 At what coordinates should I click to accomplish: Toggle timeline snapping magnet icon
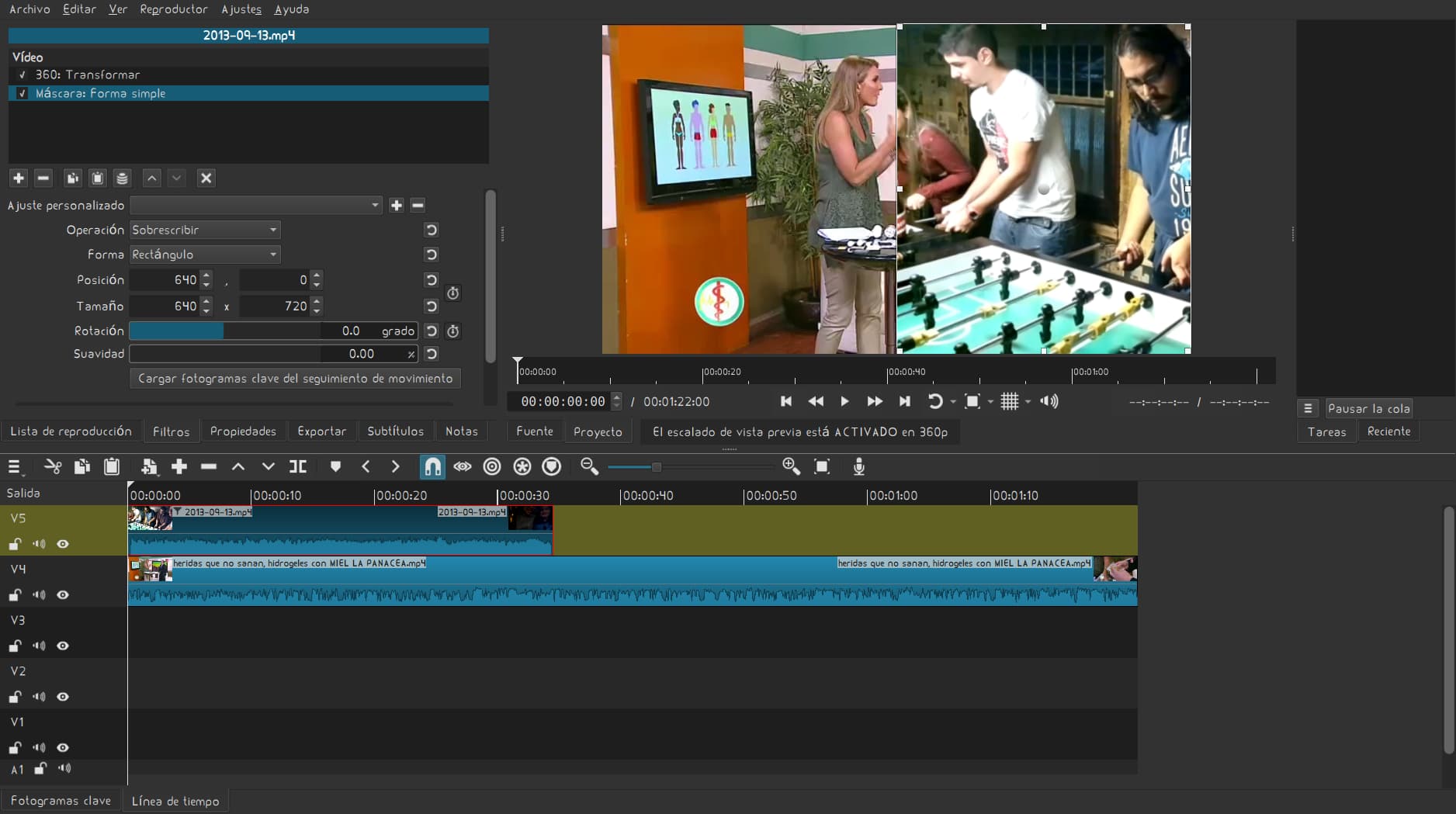pos(432,466)
